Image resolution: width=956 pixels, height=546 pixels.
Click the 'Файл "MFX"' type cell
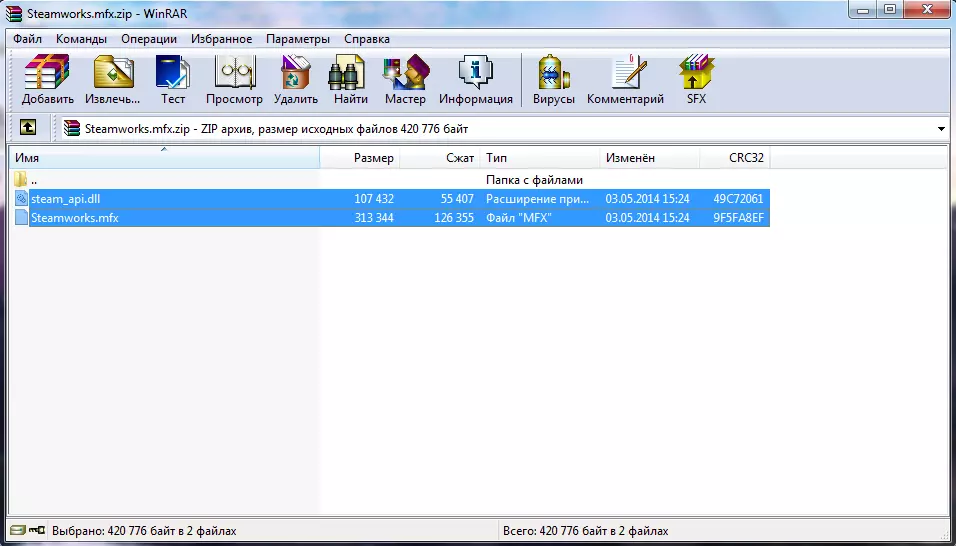coord(518,218)
